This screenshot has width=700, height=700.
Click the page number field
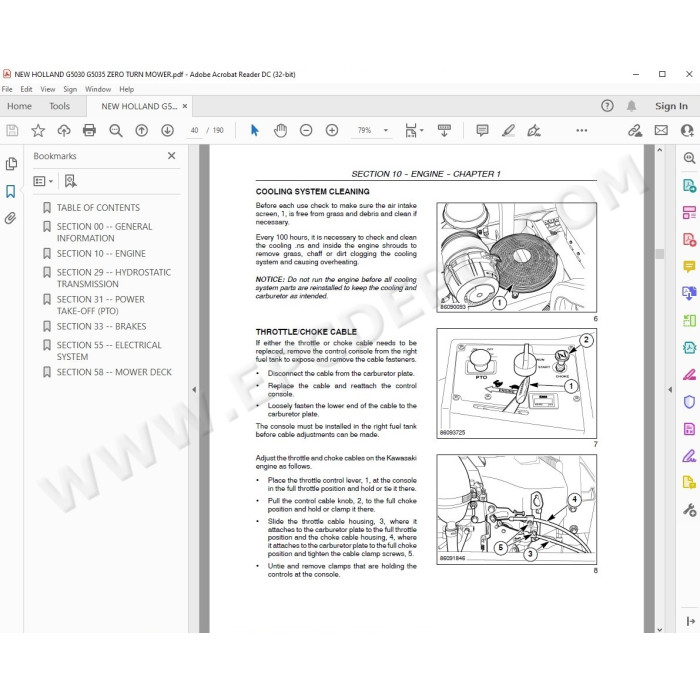click(195, 130)
